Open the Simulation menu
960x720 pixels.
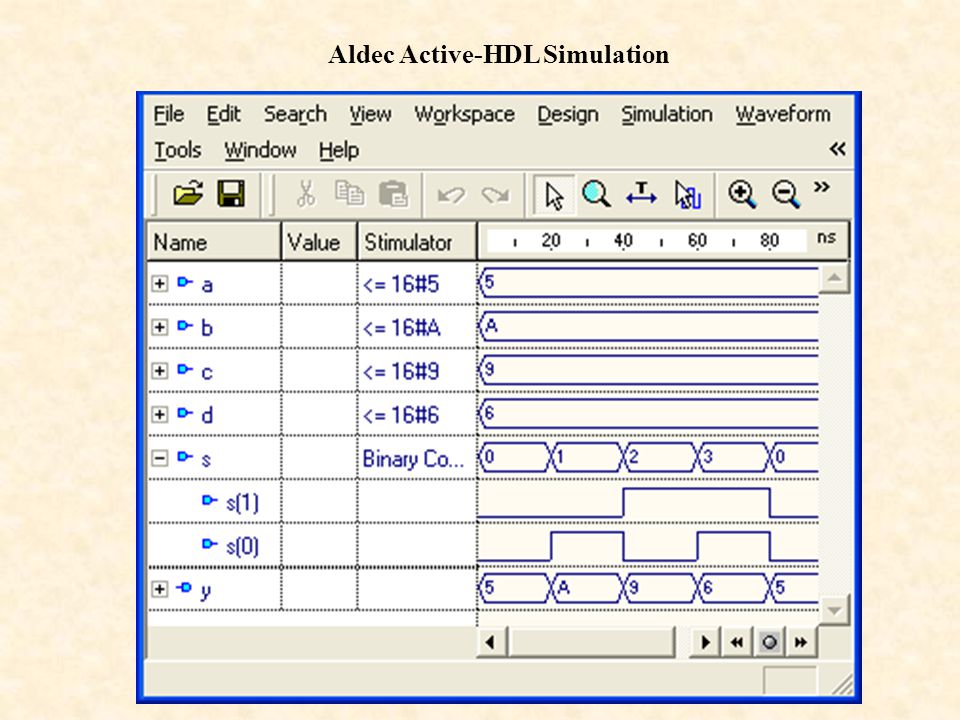coord(667,114)
